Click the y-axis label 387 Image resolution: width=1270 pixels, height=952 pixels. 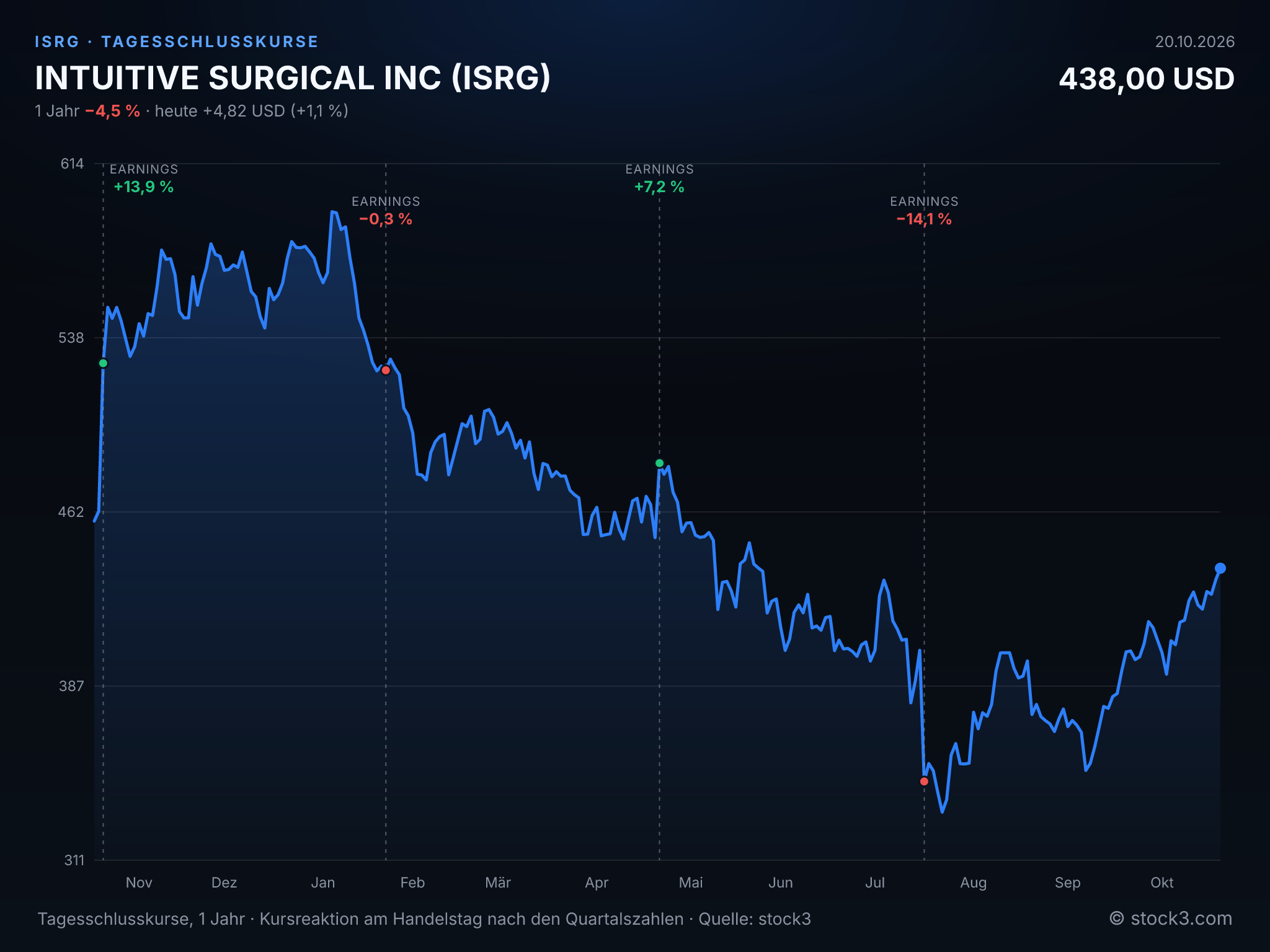tap(71, 686)
